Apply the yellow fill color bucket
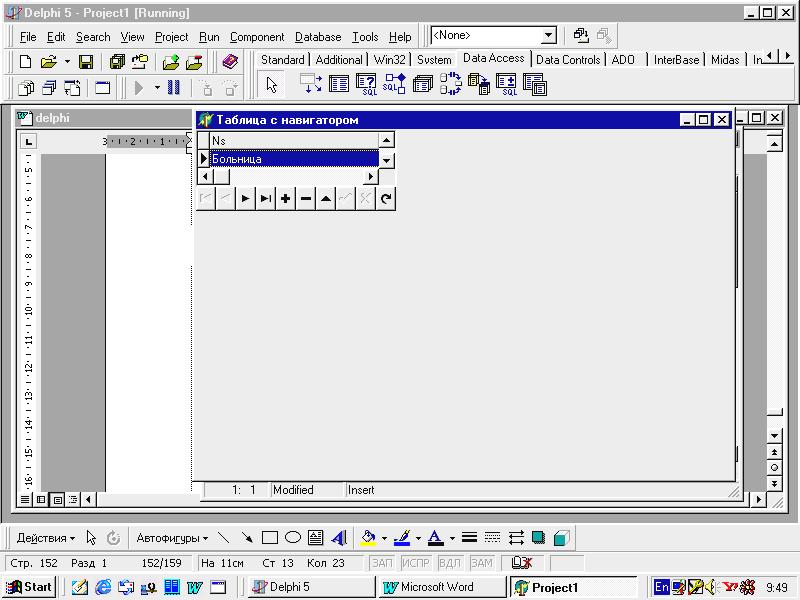800x600 pixels. [x=368, y=538]
